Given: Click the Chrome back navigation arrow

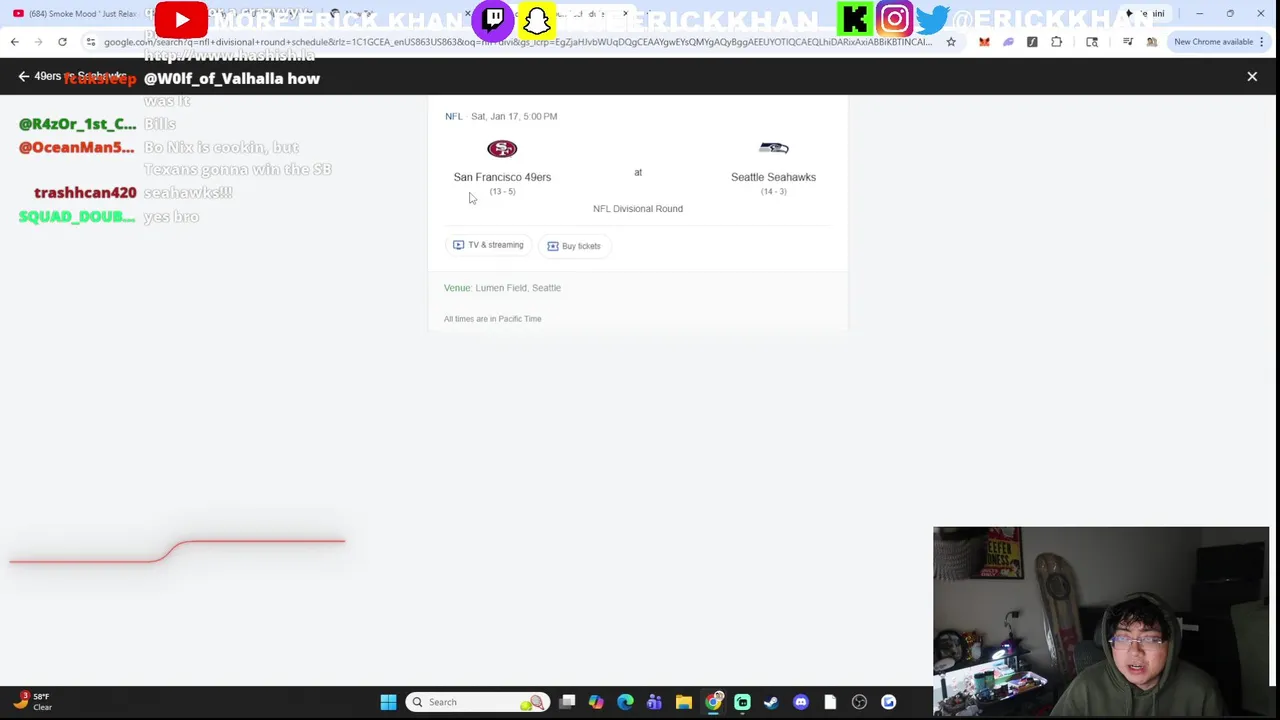Looking at the screenshot, I should pos(14,42).
